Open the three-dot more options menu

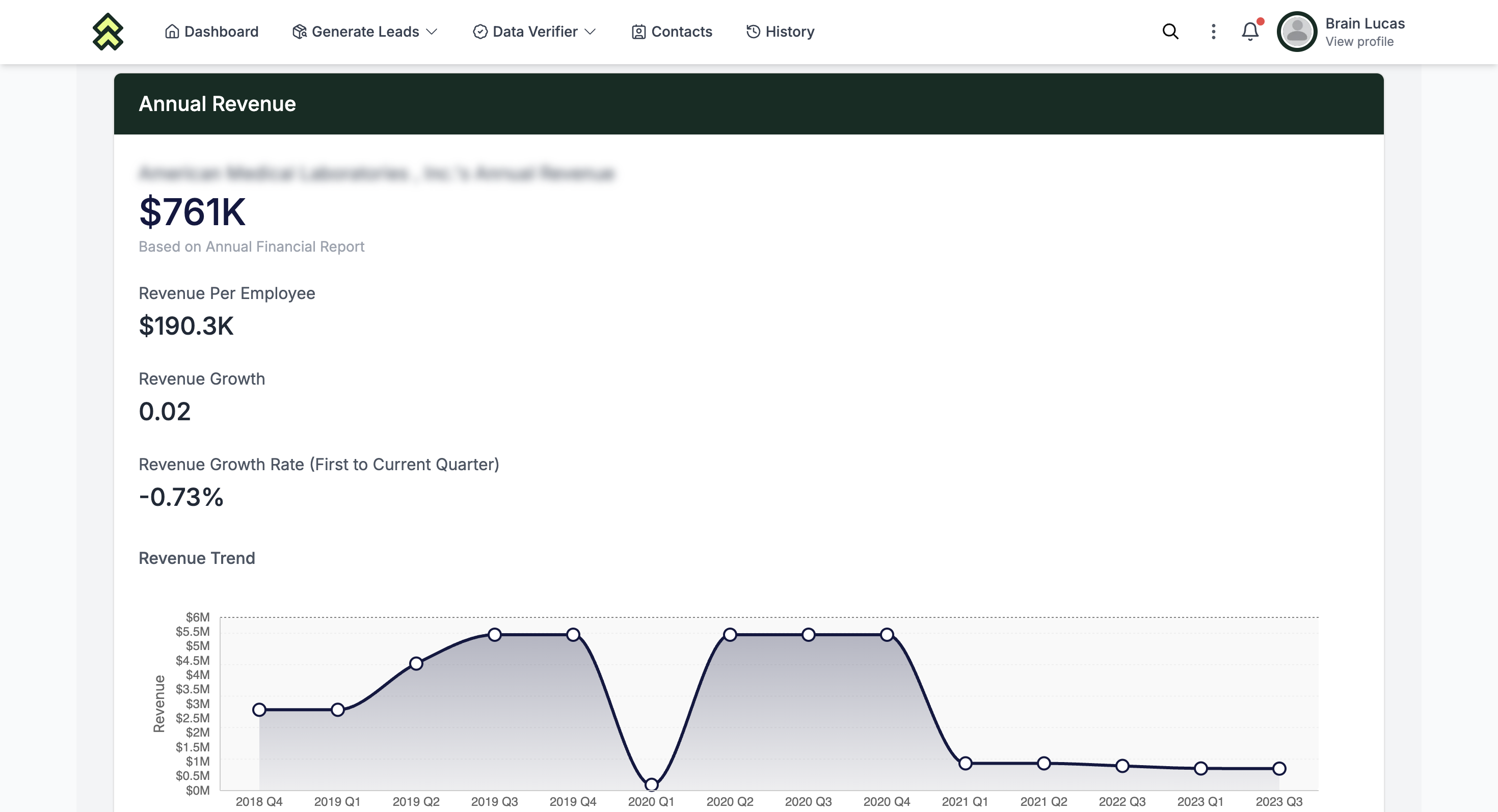(x=1213, y=32)
